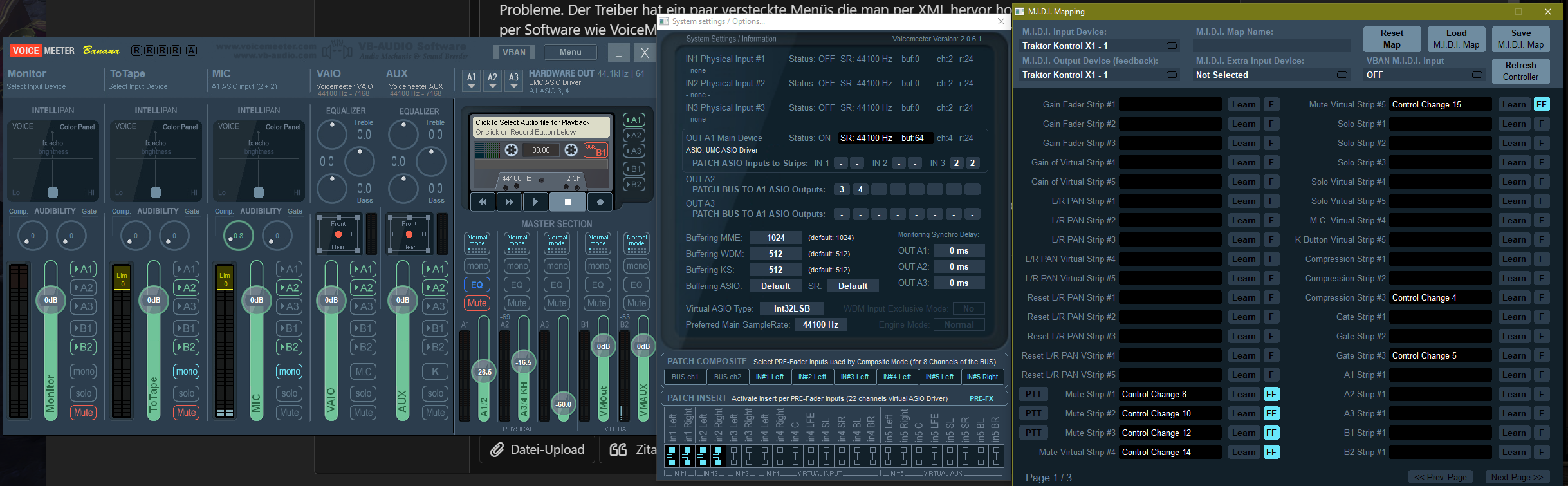The image size is (1568, 486).
Task: Click the Reset Map button
Action: 1392,39
